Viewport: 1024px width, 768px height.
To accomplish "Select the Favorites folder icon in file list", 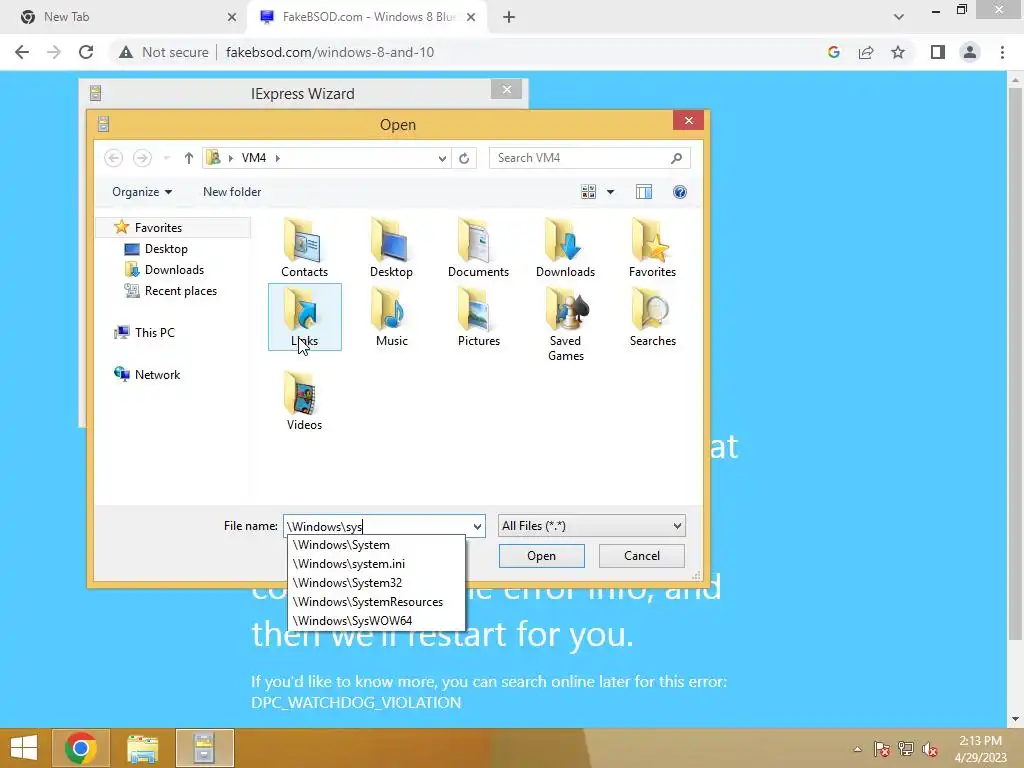I will [x=652, y=248].
